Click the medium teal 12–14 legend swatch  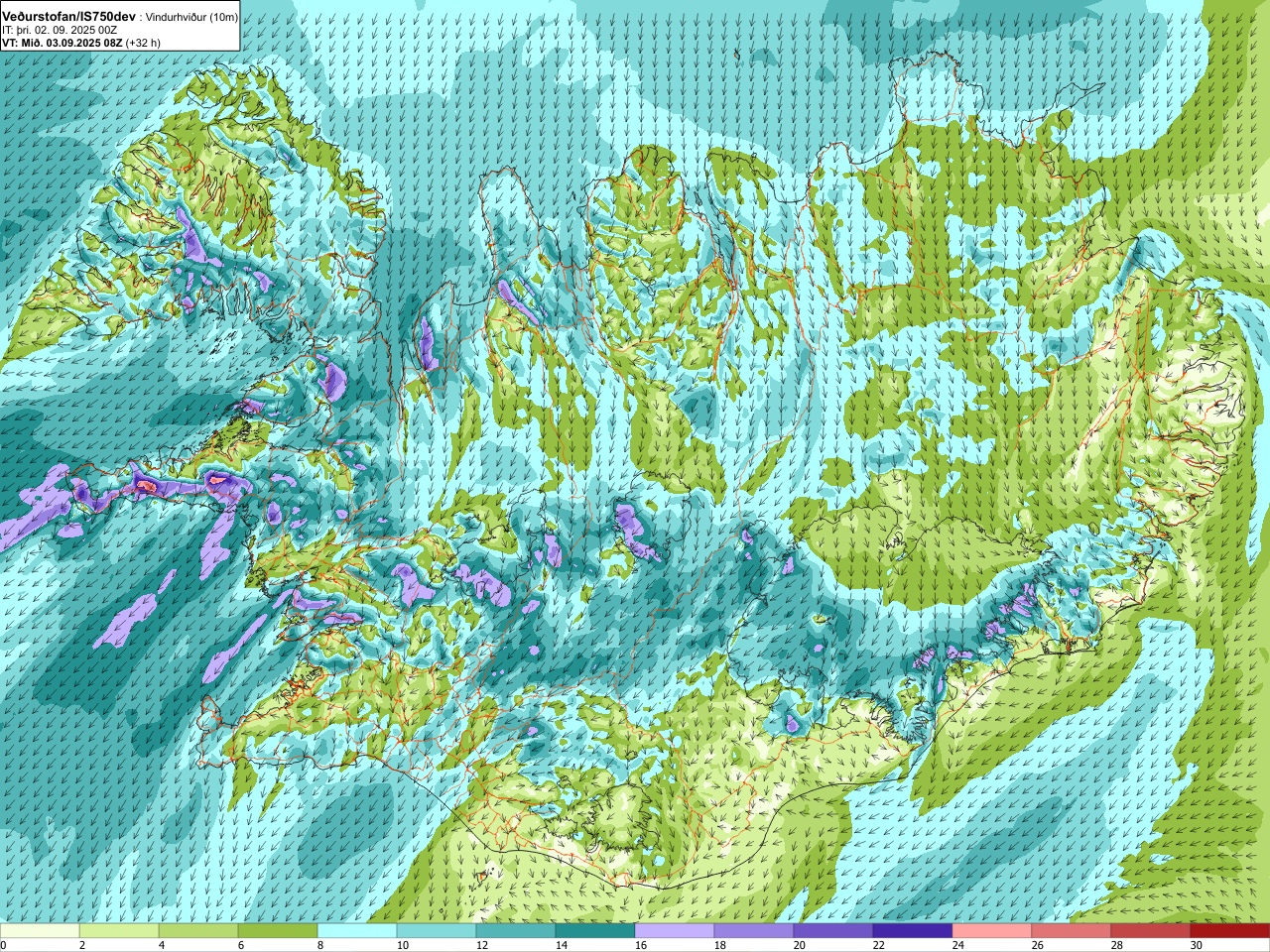(x=516, y=931)
